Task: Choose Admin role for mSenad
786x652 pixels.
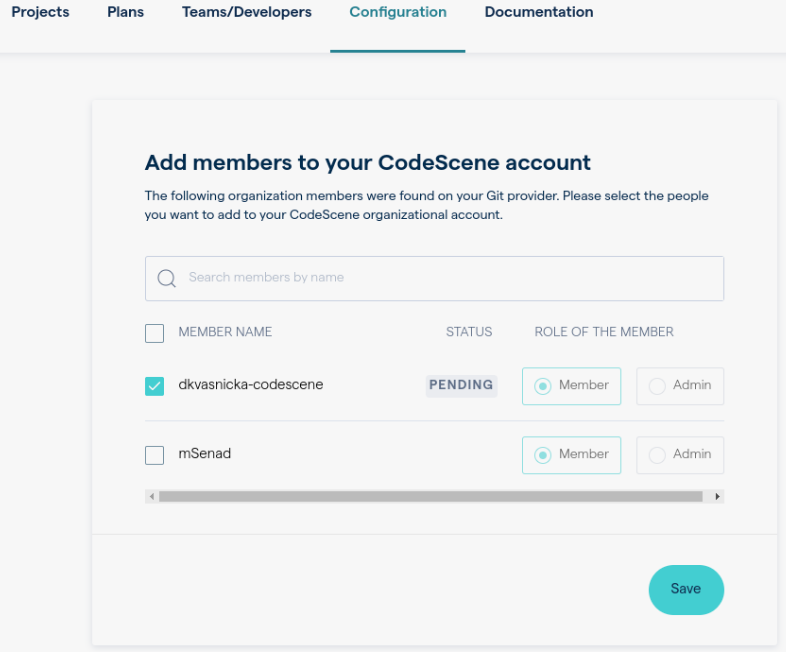Action: (x=680, y=455)
